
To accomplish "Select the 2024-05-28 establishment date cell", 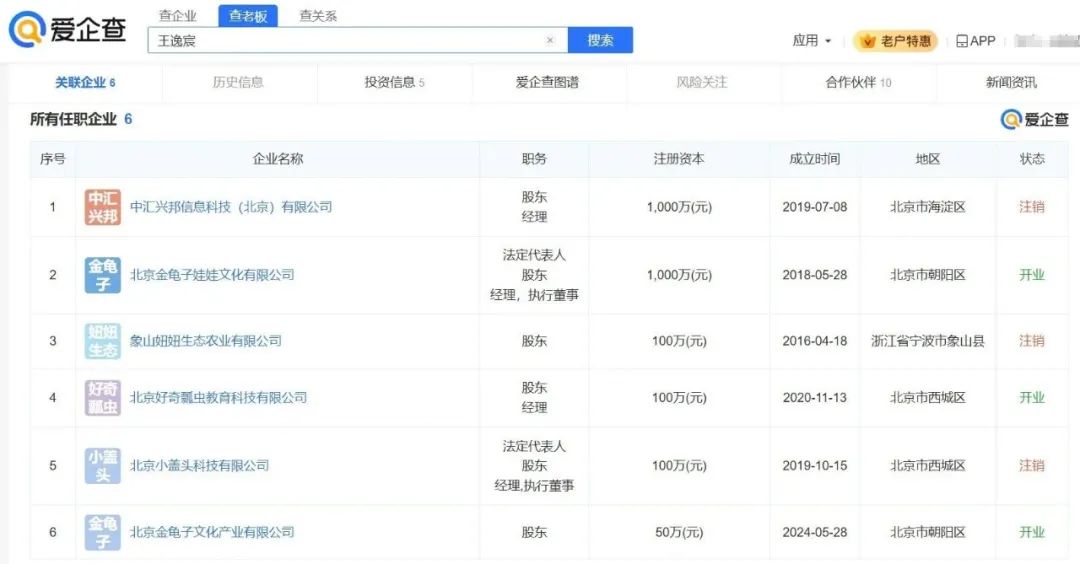I will 815,532.
